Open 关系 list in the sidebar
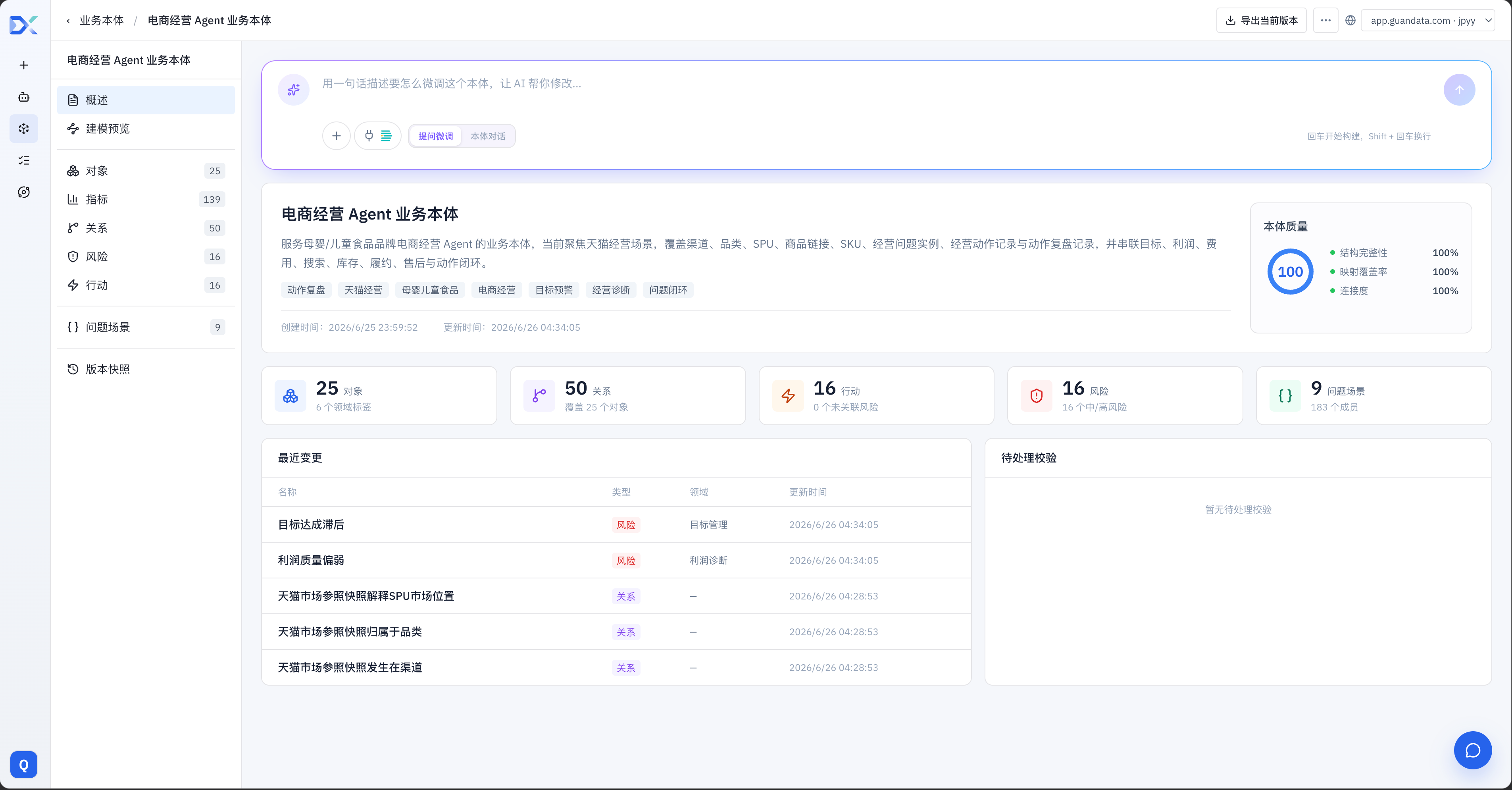 (x=146, y=228)
